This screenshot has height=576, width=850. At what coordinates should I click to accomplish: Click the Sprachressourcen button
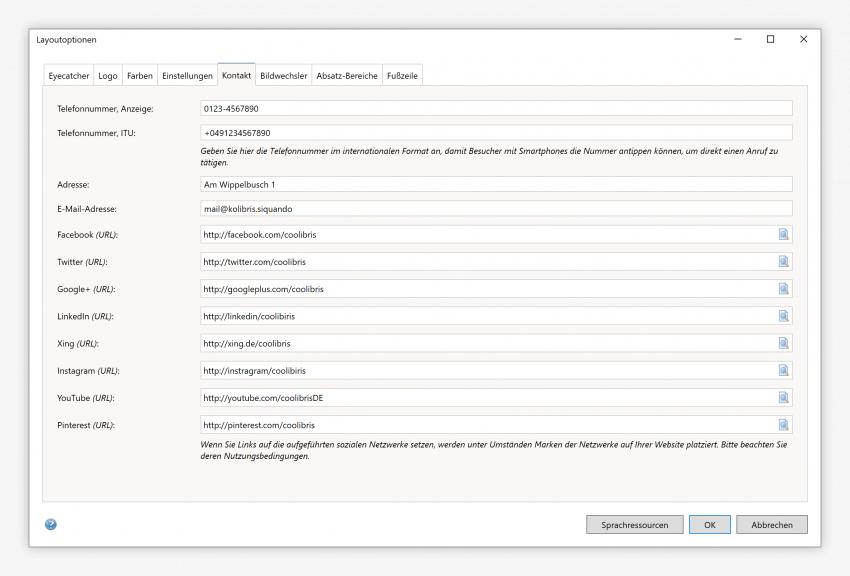pos(634,525)
